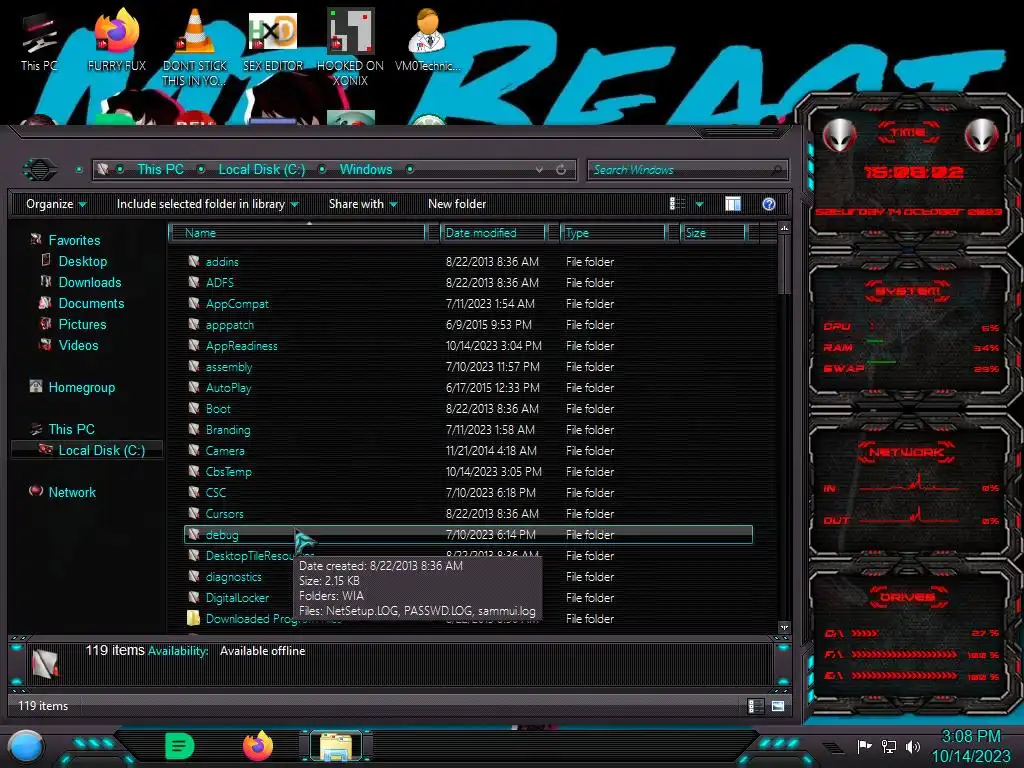The height and width of the screenshot is (768, 1024).
Task: Select the Branding folder
Action: (228, 430)
